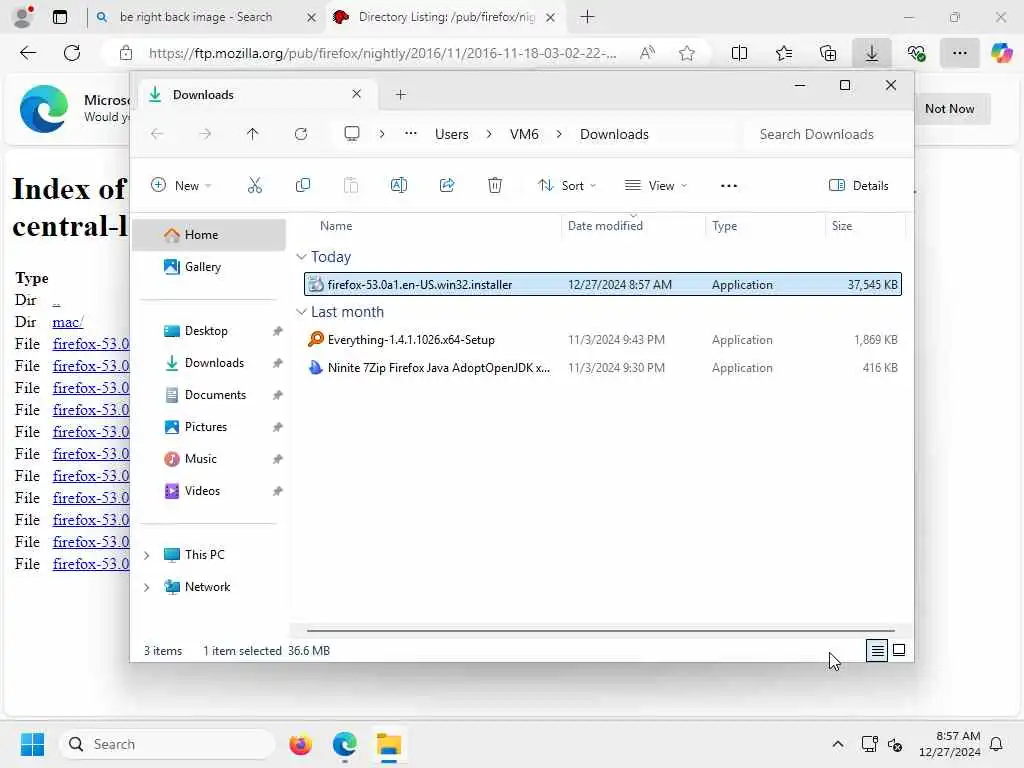This screenshot has width=1024, height=768.
Task: Switch to large thumbnails view icon in status bar
Action: coord(899,650)
